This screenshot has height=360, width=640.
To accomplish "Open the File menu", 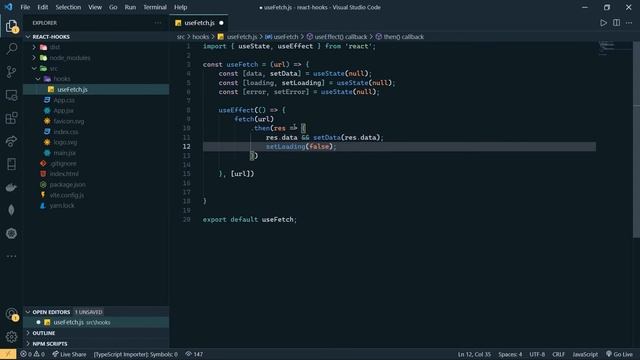I will pyautogui.click(x=25, y=7).
